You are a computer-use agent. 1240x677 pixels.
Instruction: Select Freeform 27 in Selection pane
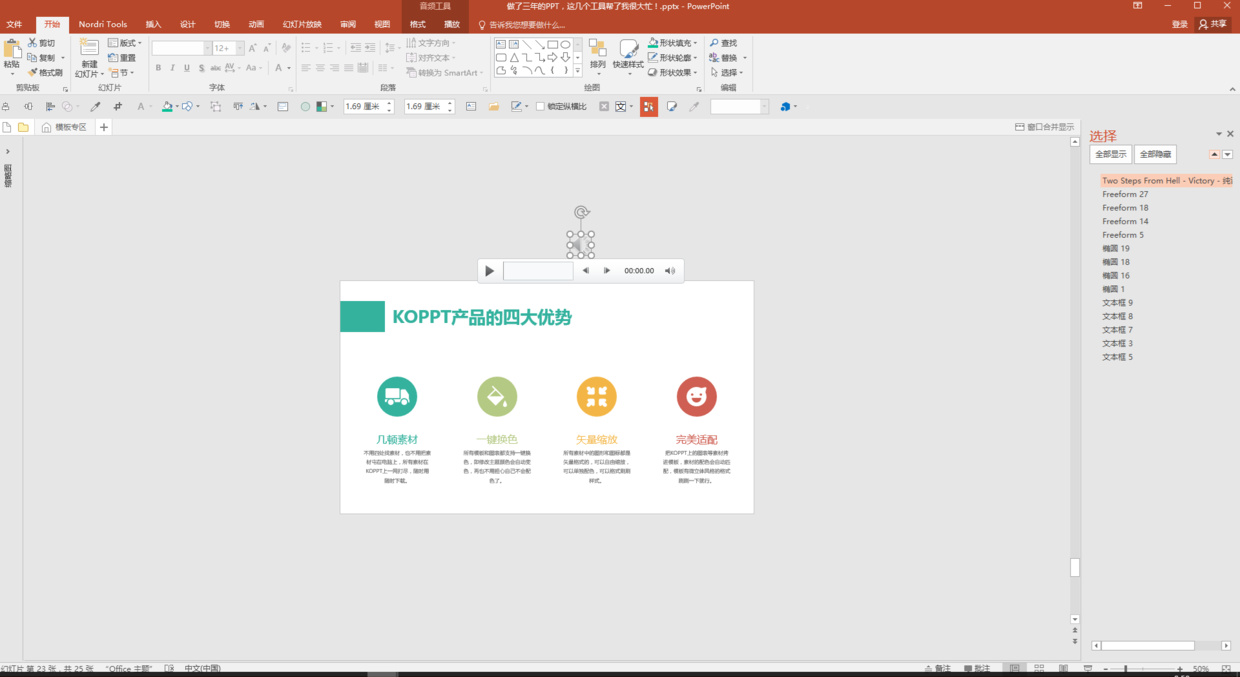pyautogui.click(x=1125, y=194)
